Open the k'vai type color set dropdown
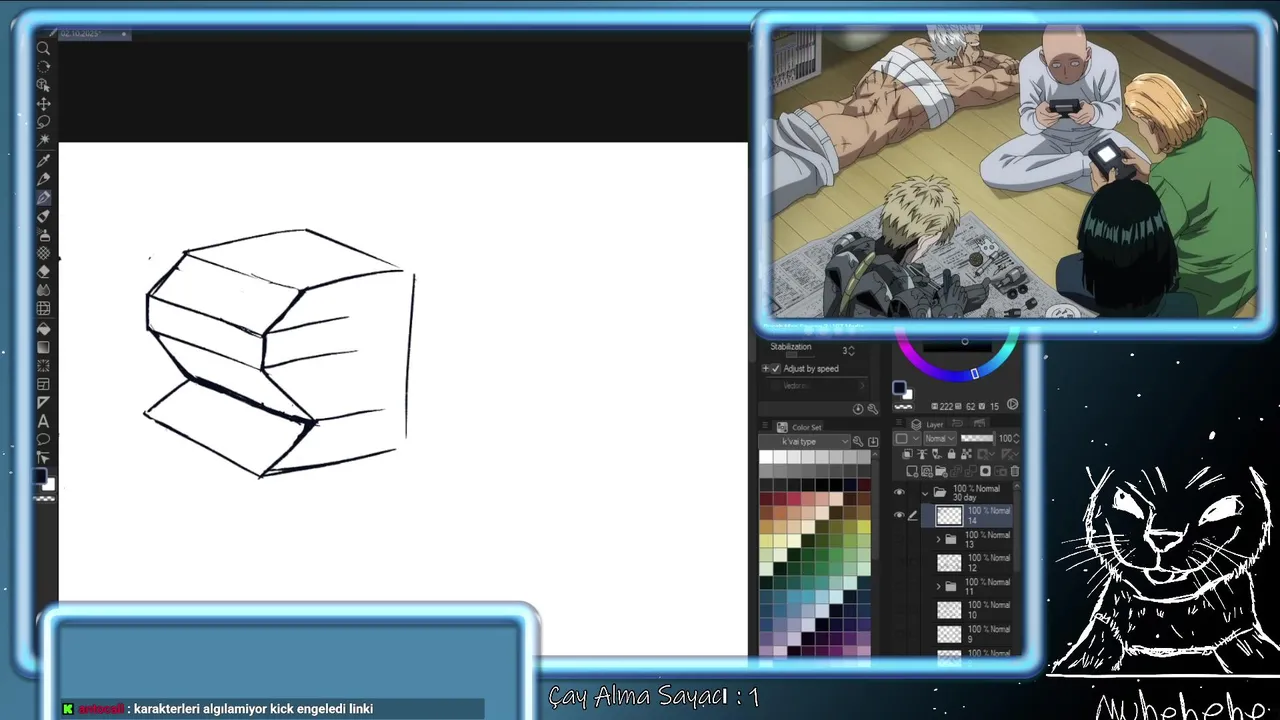 (804, 441)
